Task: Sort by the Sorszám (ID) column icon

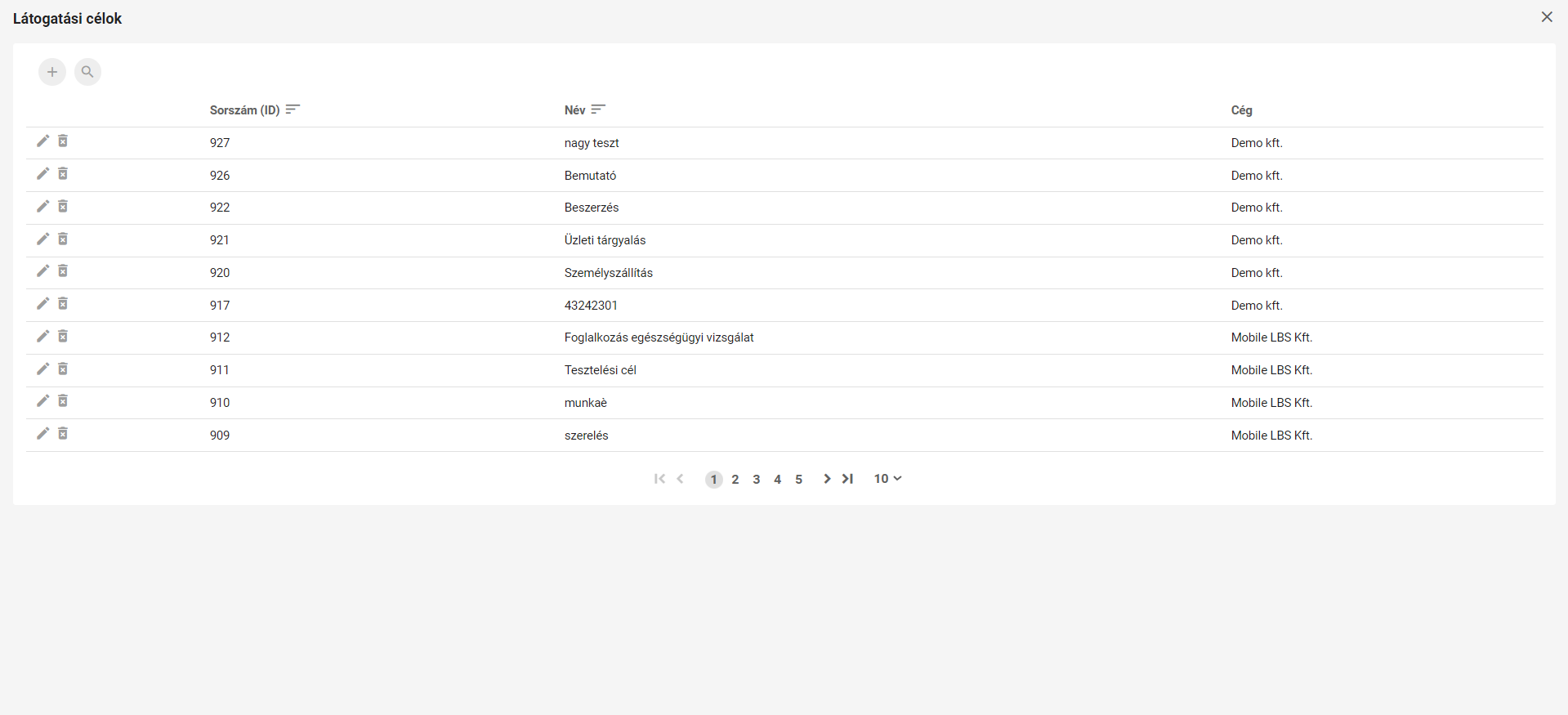Action: tap(293, 109)
